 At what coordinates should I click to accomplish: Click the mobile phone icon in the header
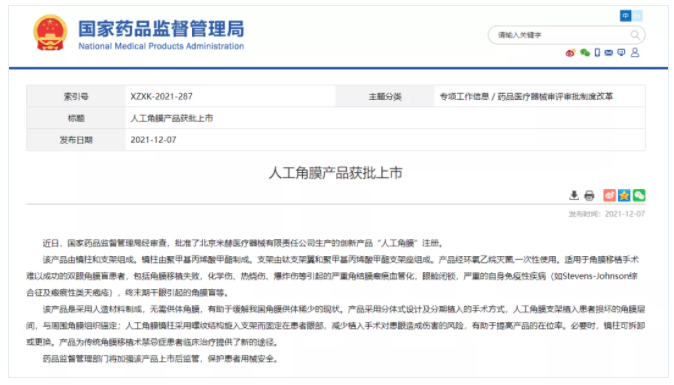[597, 52]
